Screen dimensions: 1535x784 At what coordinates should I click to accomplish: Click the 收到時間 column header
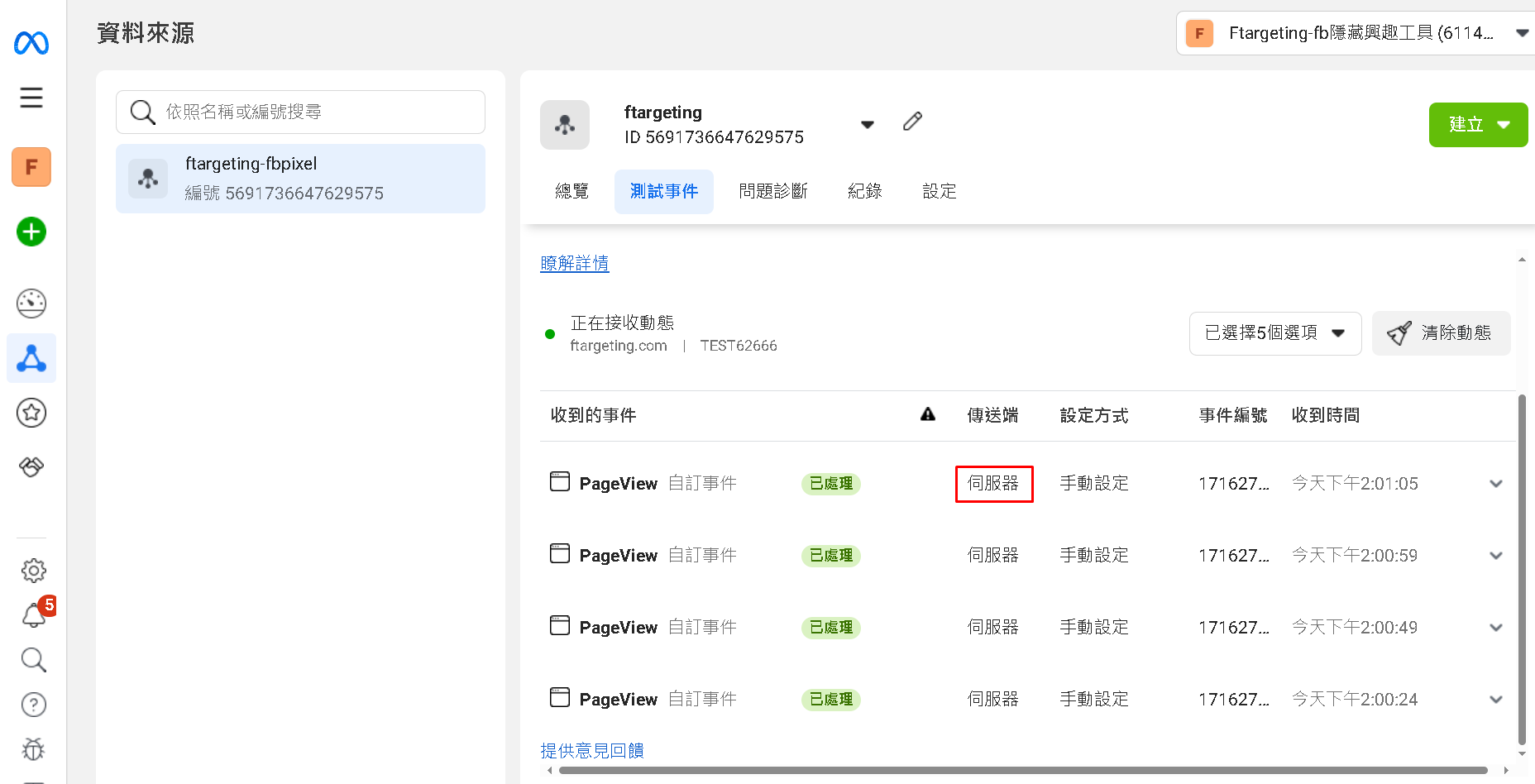pos(1326,415)
